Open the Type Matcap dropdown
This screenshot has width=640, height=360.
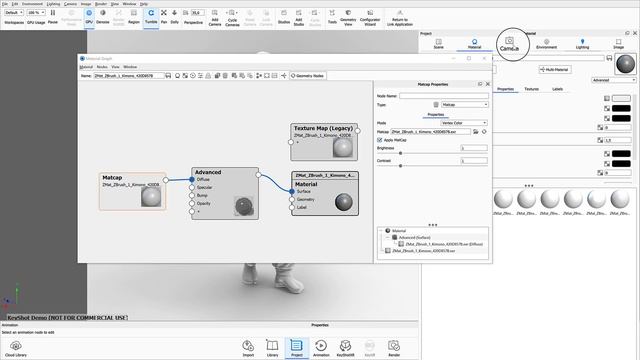pos(464,105)
